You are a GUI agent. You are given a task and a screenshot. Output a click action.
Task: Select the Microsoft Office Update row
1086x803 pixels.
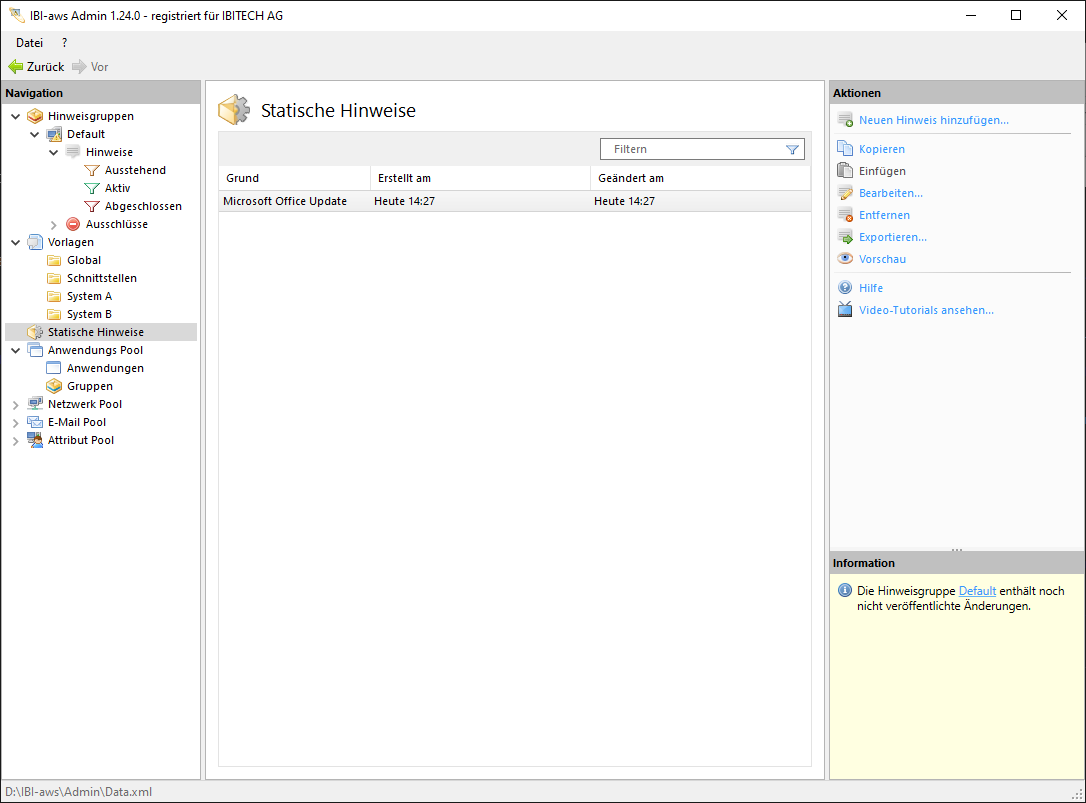click(285, 201)
